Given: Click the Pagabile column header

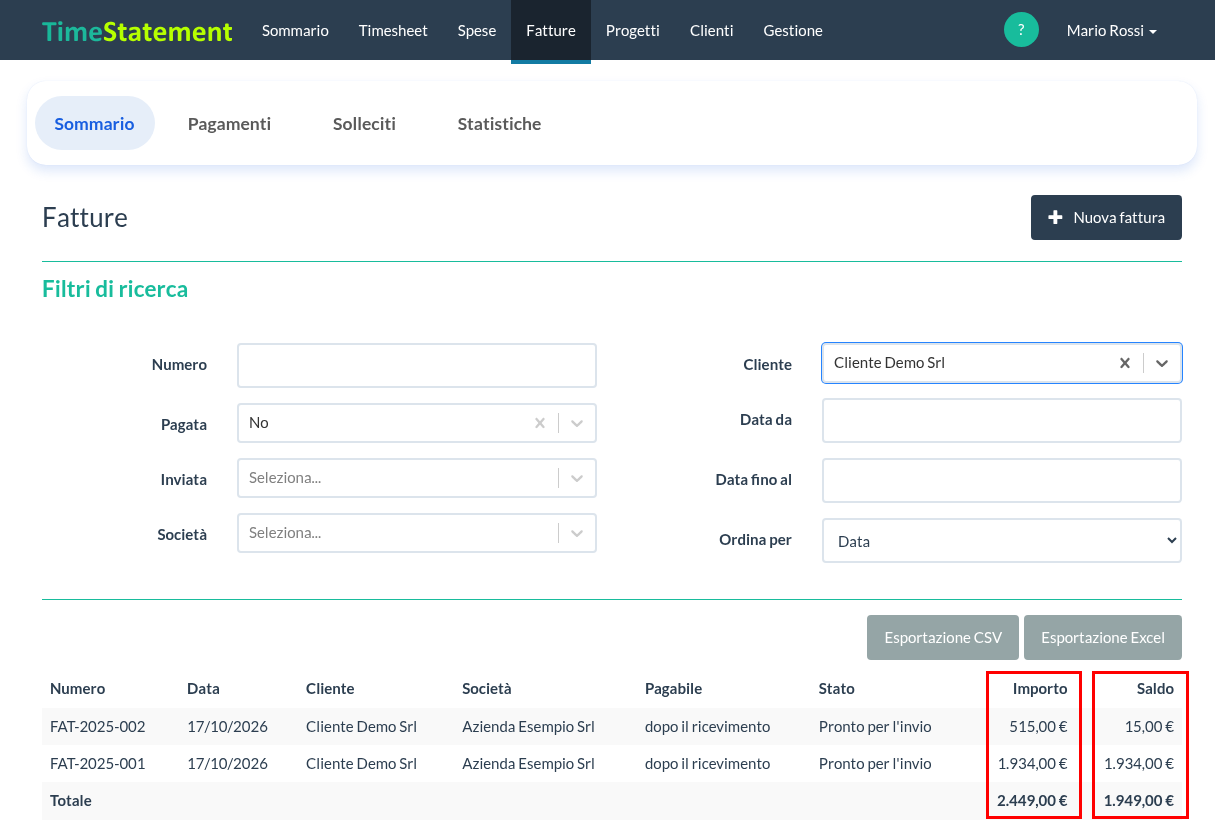Looking at the screenshot, I should 674,689.
